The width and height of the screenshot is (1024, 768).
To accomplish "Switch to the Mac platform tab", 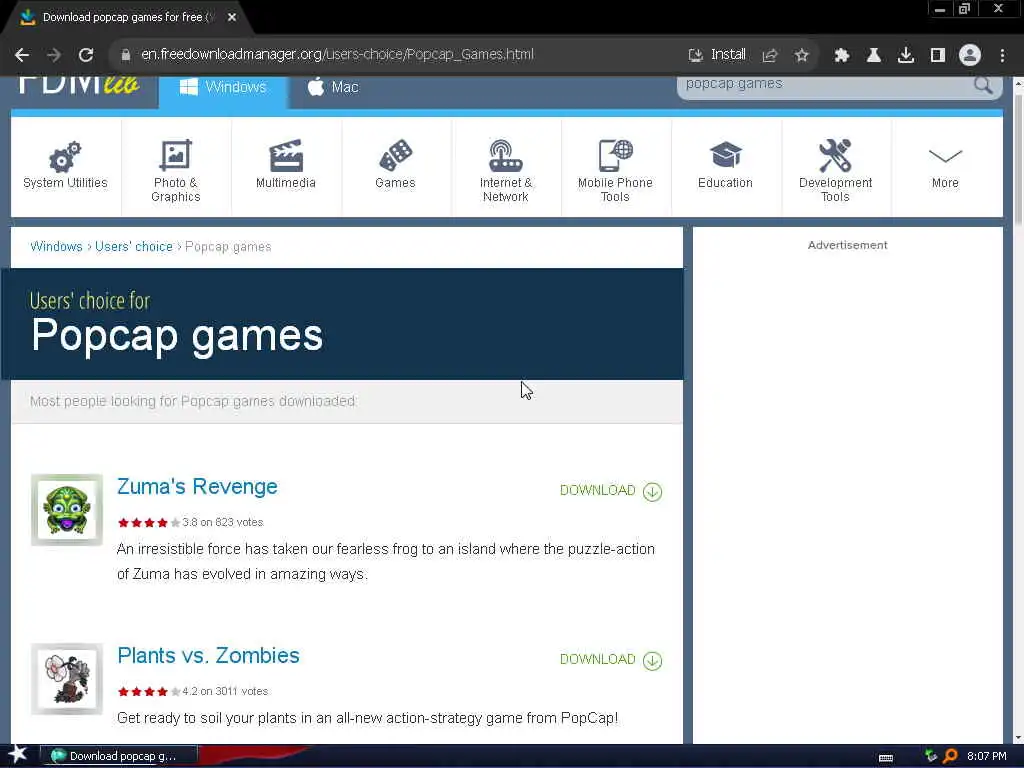I will [x=333, y=88].
